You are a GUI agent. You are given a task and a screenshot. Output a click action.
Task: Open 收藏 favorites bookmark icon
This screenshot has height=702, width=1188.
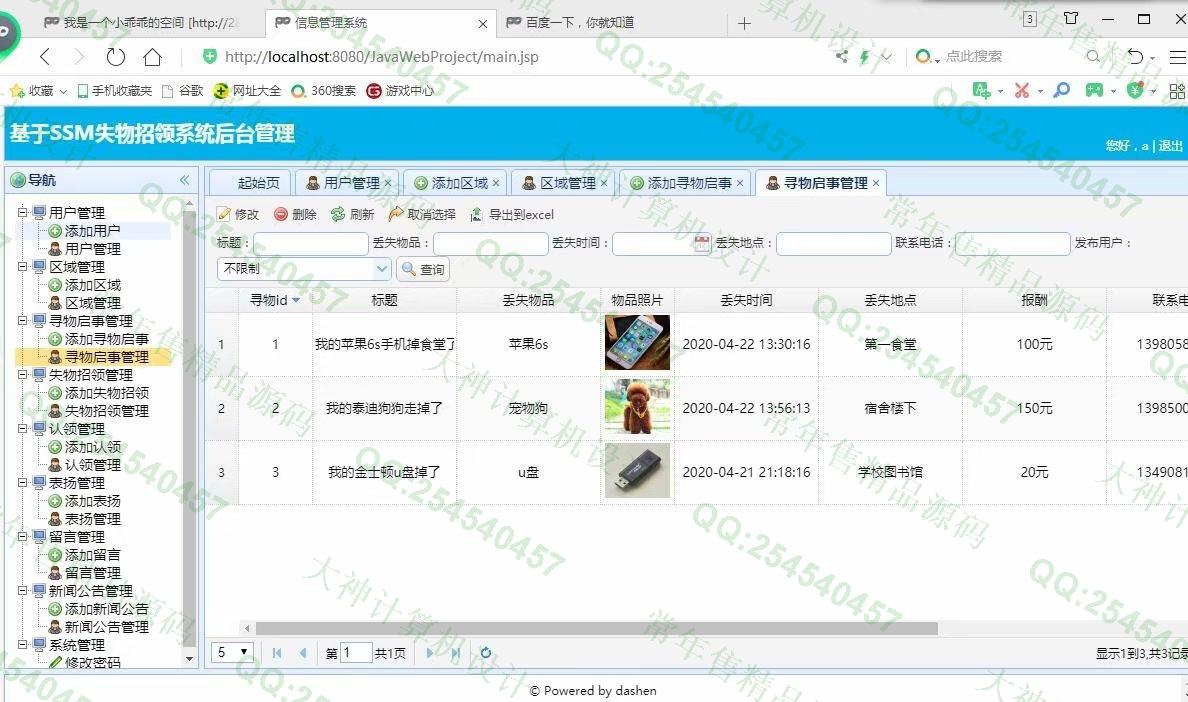pyautogui.click(x=17, y=91)
